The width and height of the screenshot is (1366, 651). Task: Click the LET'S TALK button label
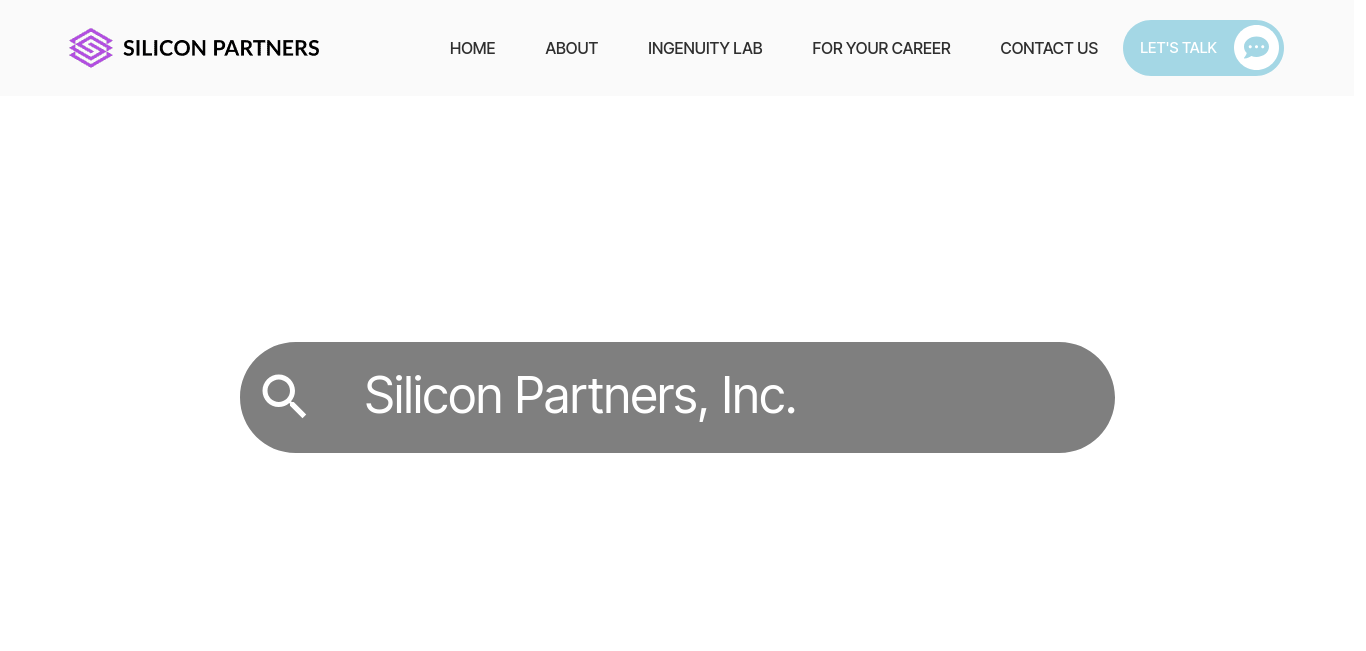[1178, 48]
